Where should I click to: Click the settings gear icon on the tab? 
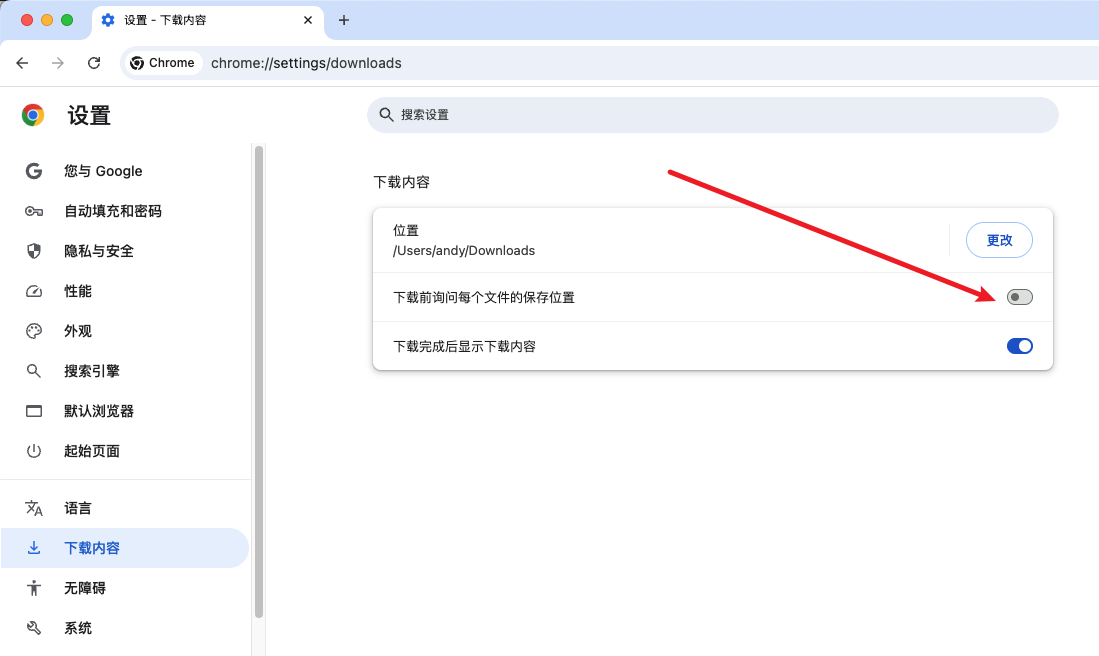coord(108,20)
